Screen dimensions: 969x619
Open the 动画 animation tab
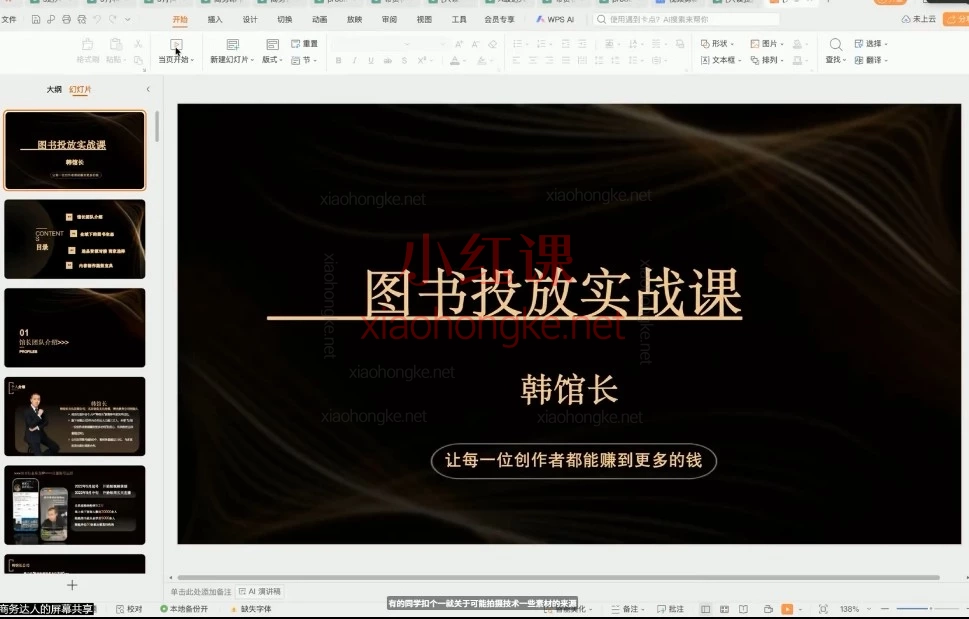[x=319, y=20]
